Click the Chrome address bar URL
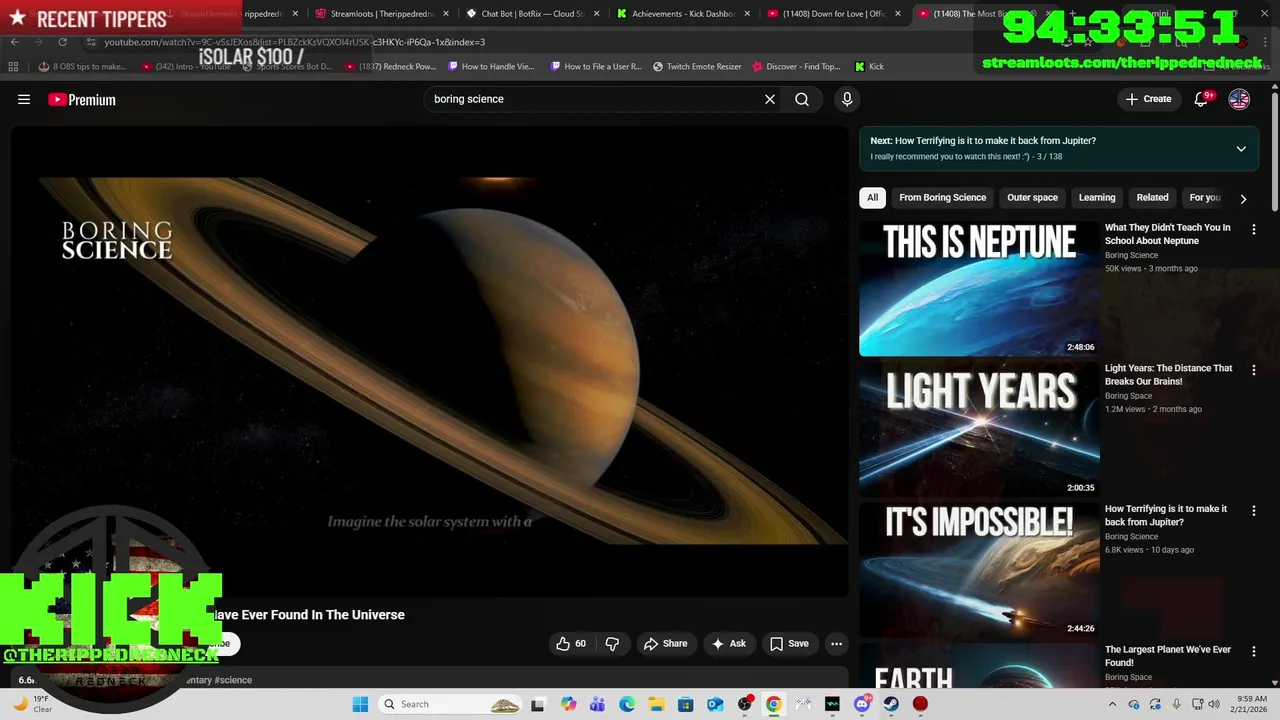The image size is (1280, 720). pyautogui.click(x=294, y=42)
